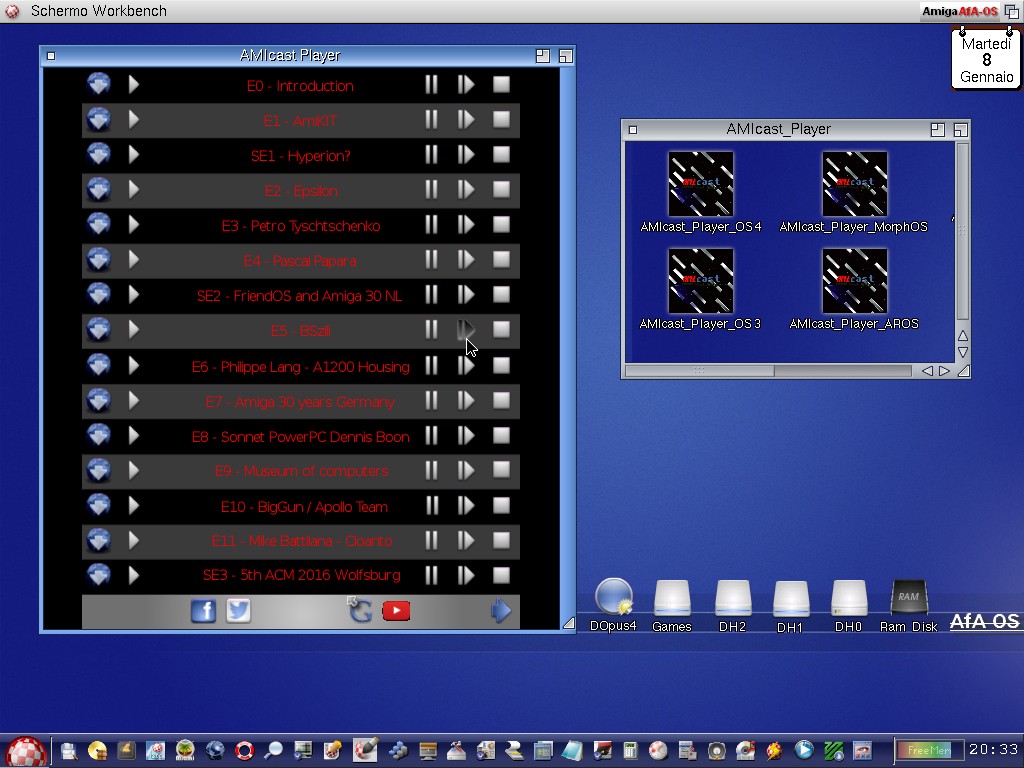Screen dimensions: 1024x768
Task: Step forward episode E8 - Sonnet PowerPC
Action: point(466,436)
